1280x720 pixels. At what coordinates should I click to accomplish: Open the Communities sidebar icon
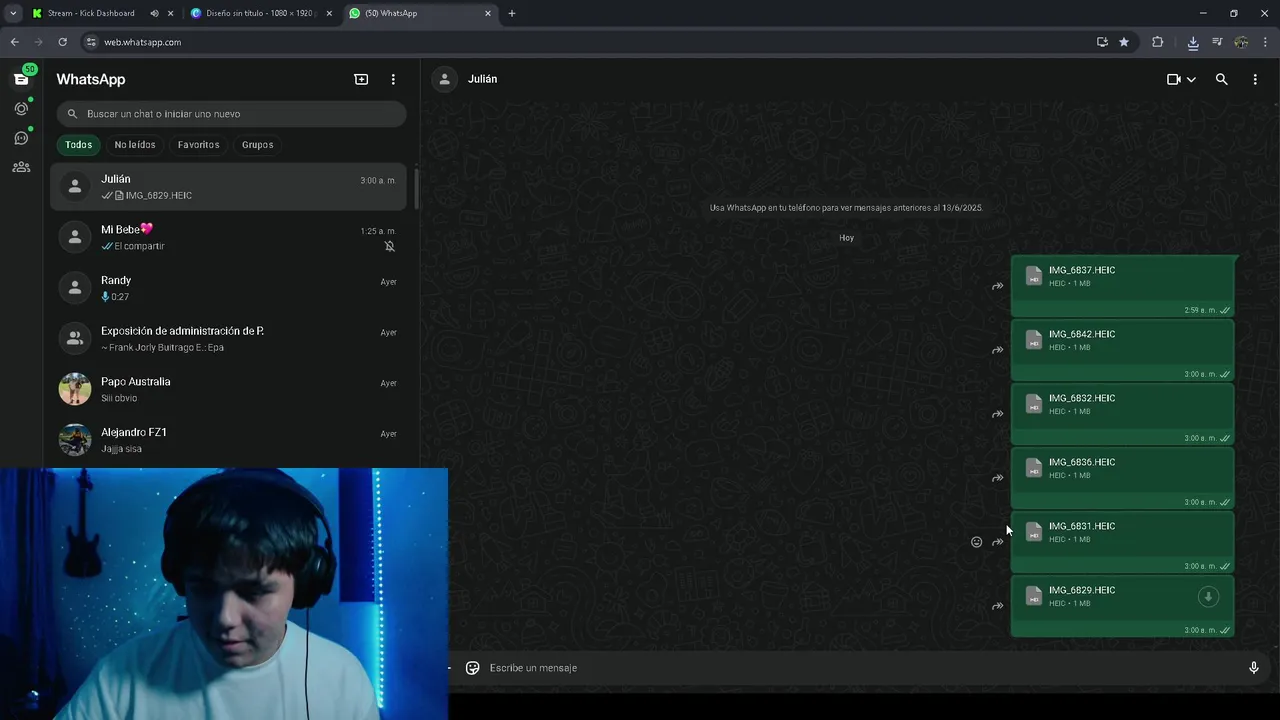(x=21, y=167)
